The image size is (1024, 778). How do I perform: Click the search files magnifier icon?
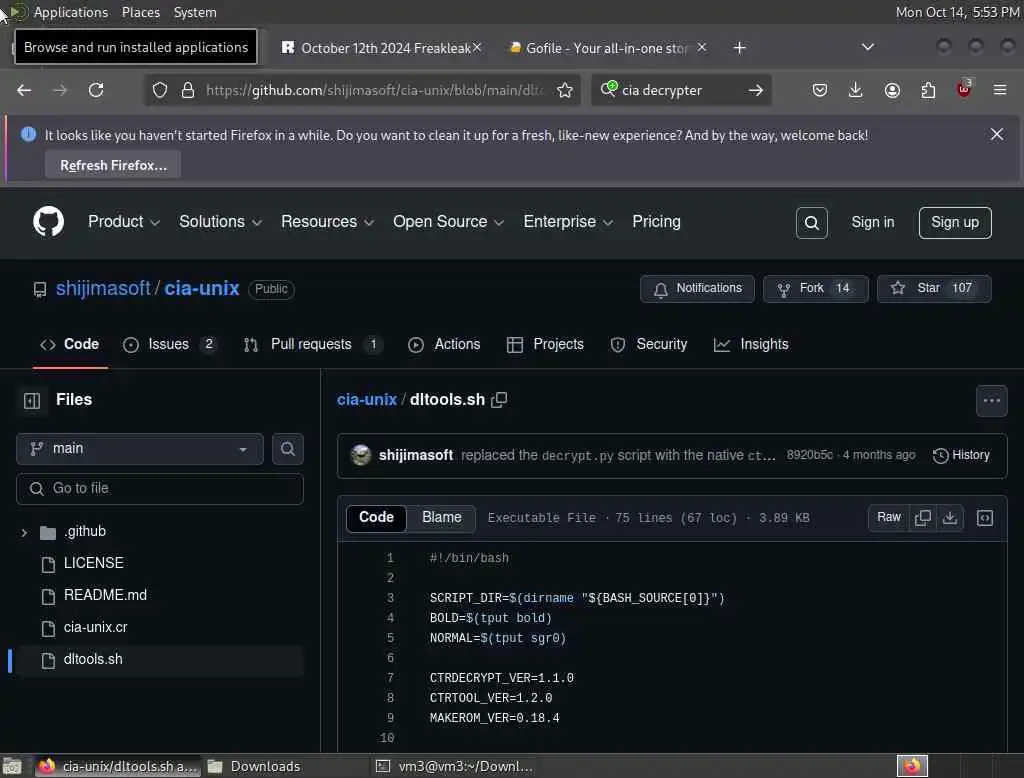tap(287, 449)
